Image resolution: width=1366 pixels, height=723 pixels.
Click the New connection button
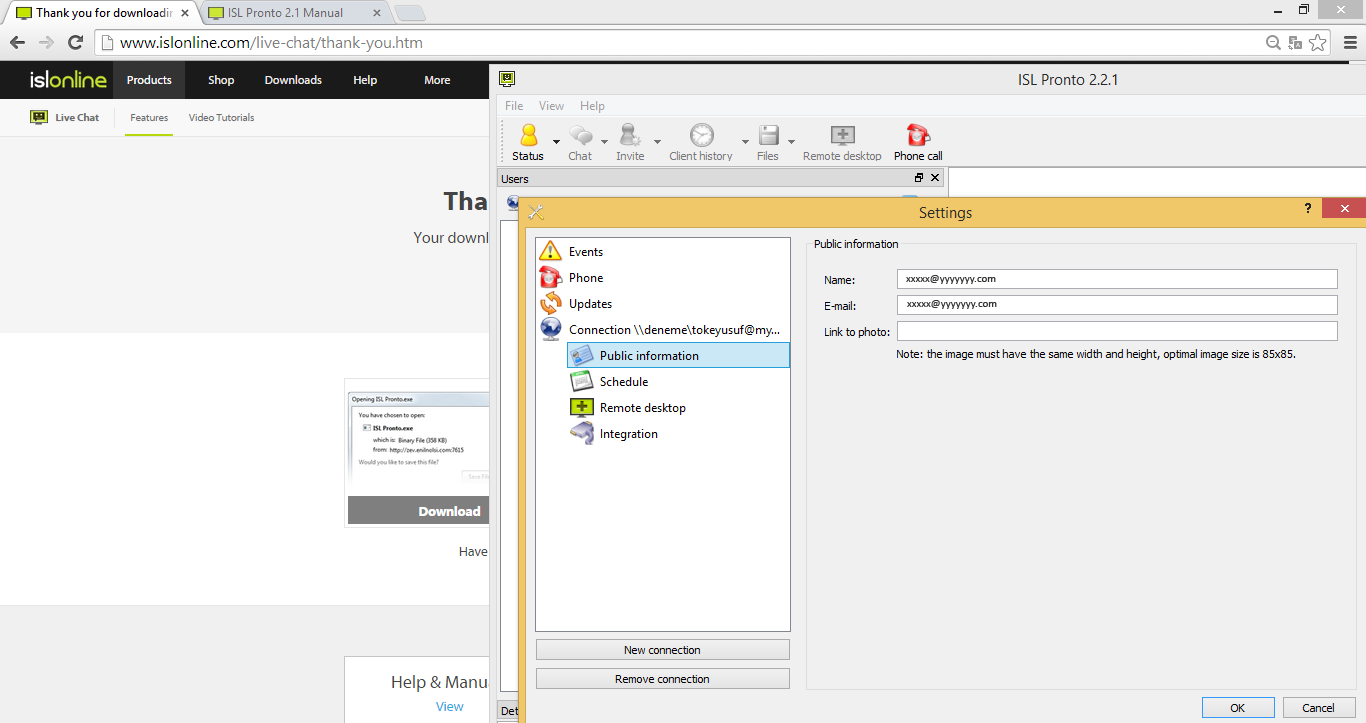click(662, 650)
